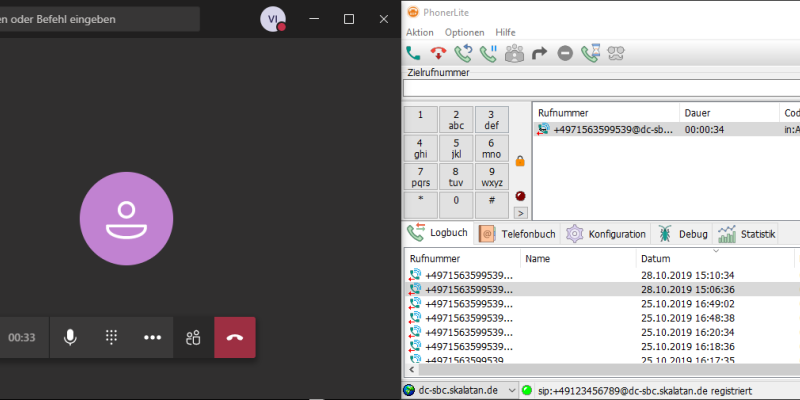Expand the keypad with the > button
This screenshot has height=400, width=800.
[x=520, y=212]
